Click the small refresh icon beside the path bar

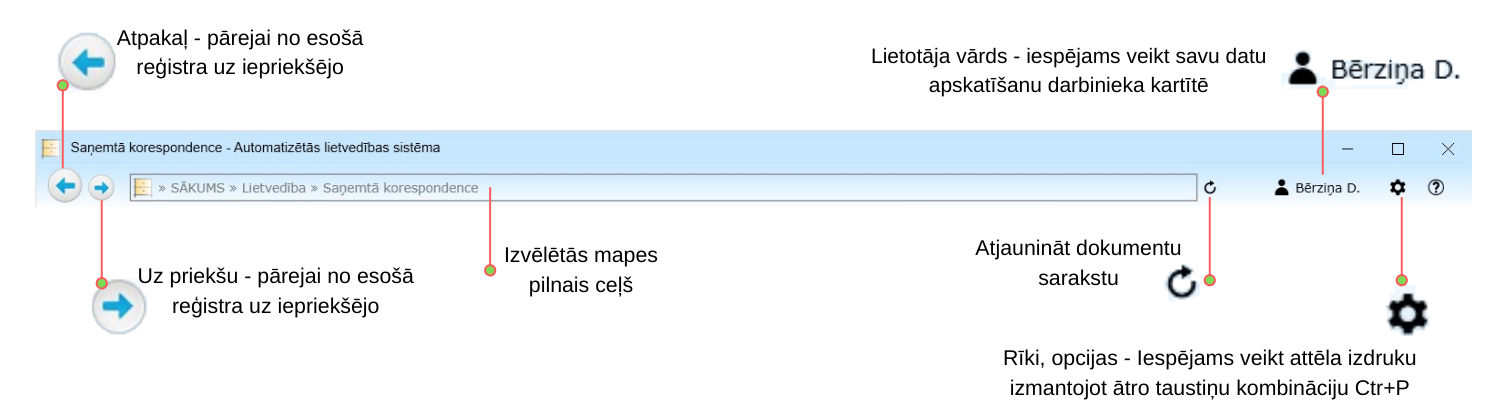1210,187
